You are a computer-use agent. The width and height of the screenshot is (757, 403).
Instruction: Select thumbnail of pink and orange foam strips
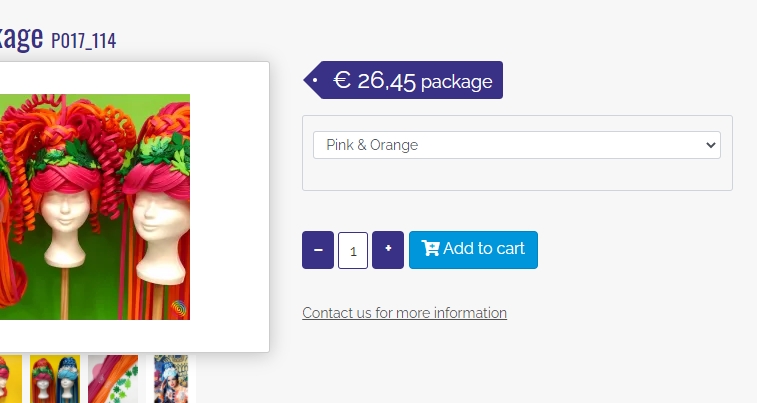pos(113,379)
